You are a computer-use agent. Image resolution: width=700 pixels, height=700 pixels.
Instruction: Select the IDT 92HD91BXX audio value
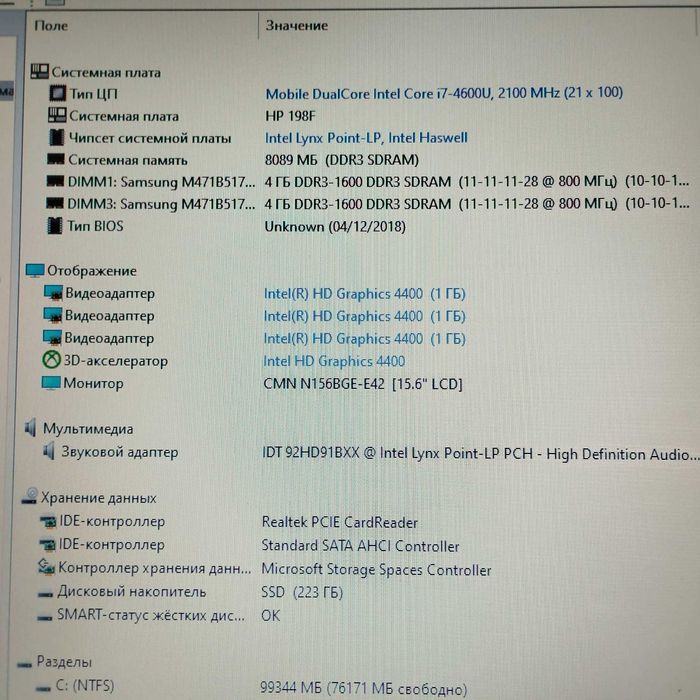point(480,454)
